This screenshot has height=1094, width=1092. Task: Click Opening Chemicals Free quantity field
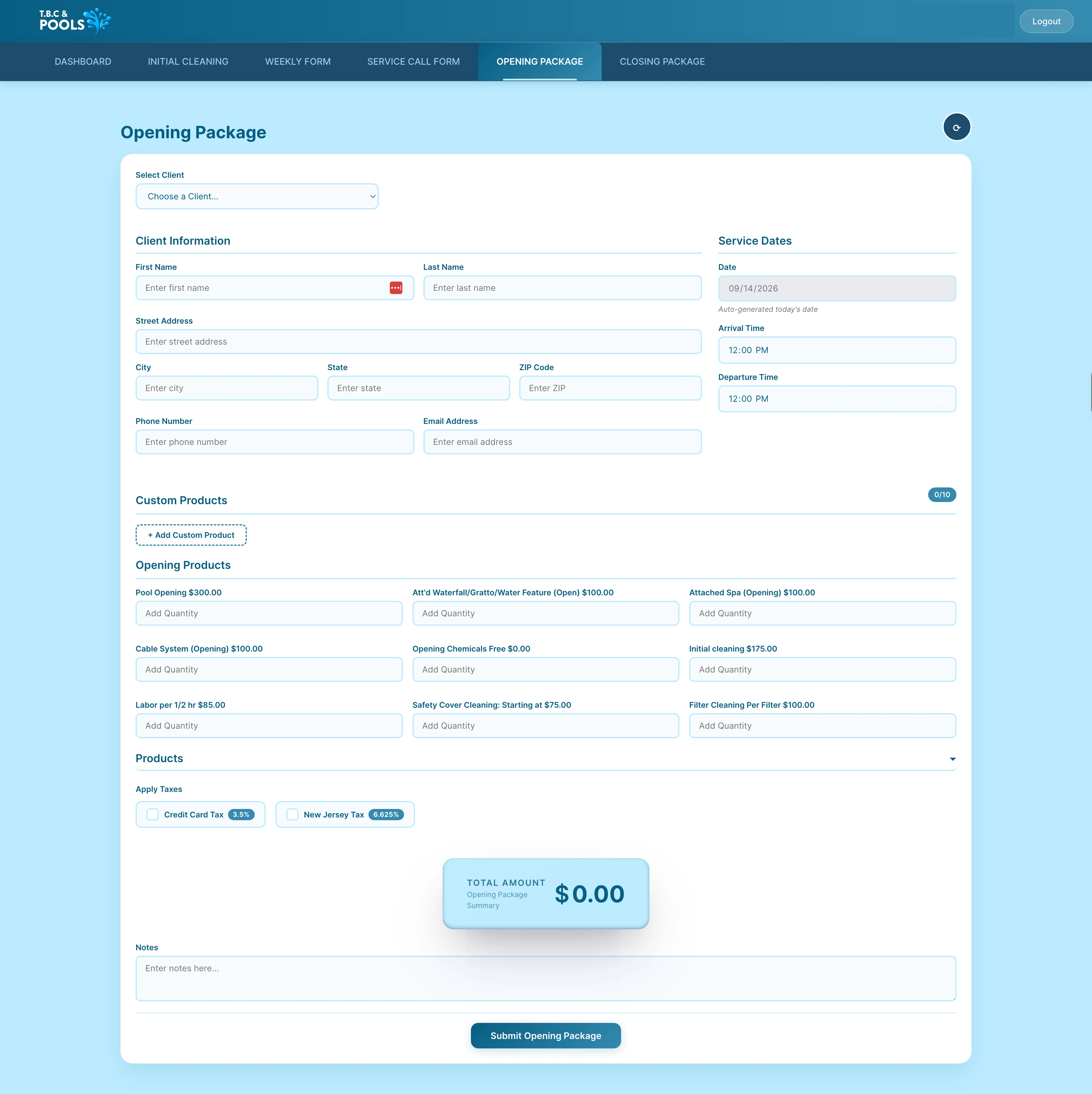pos(545,669)
